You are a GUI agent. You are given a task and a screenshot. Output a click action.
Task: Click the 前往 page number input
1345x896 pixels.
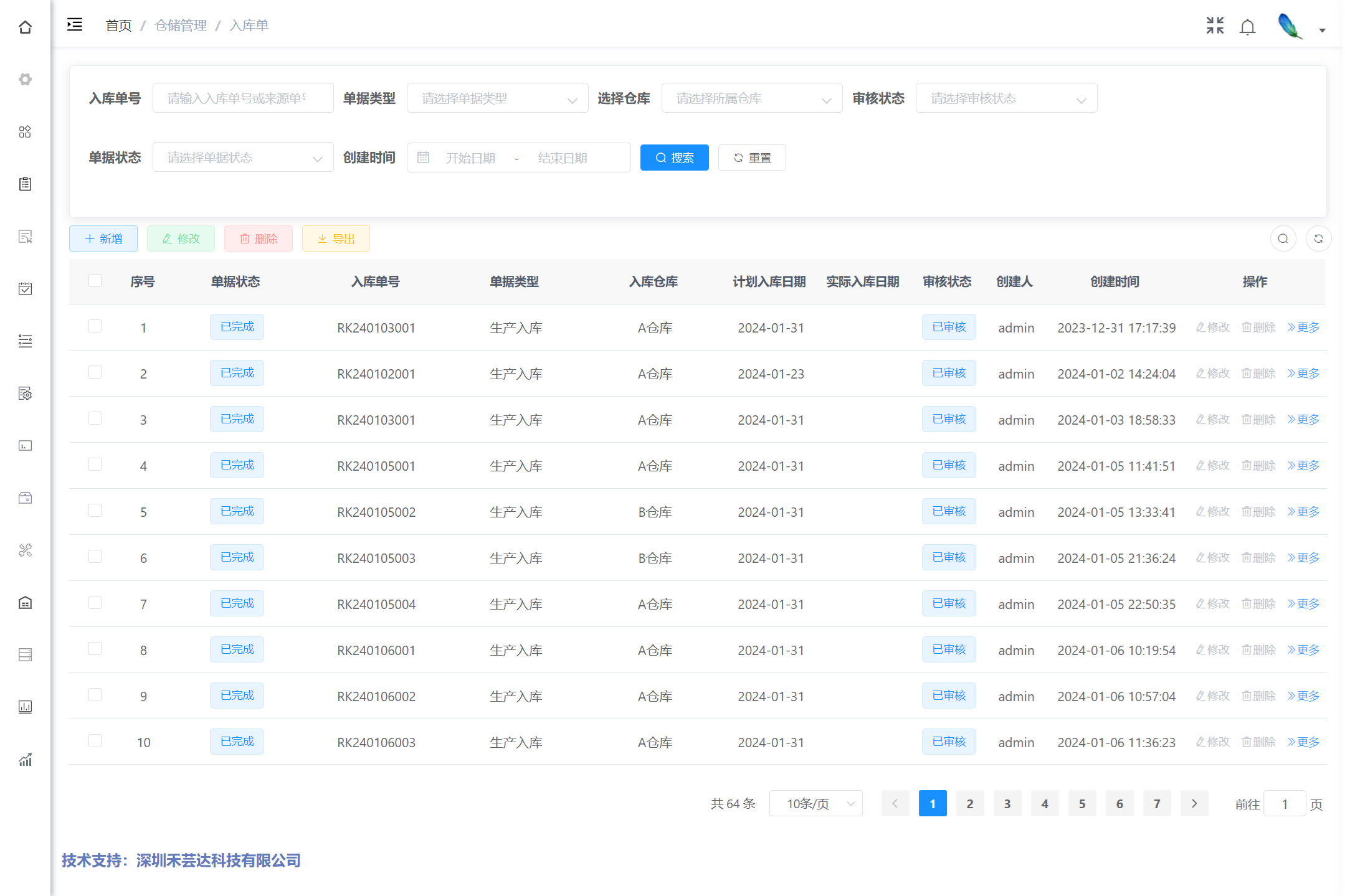1285,804
